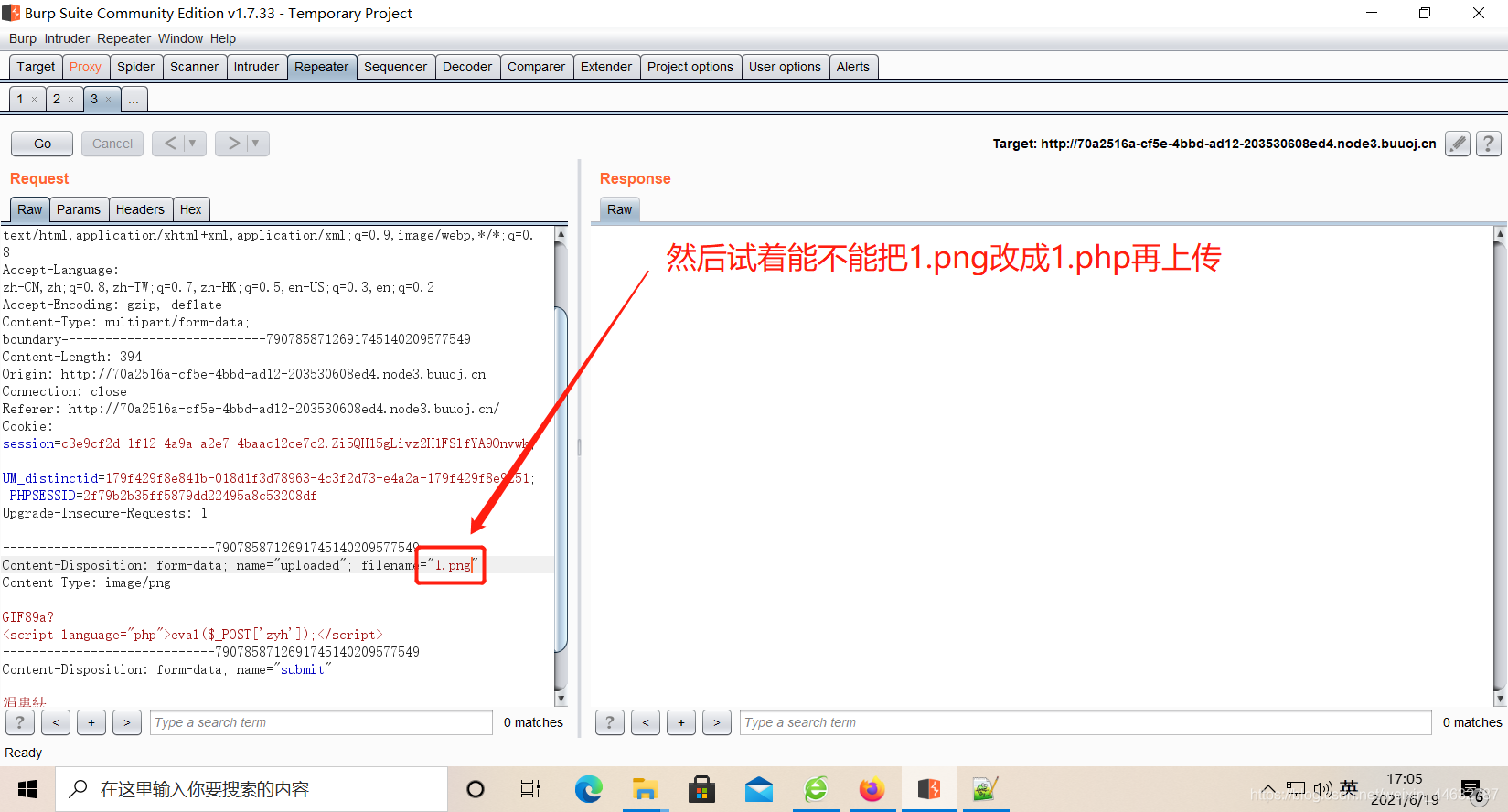Screen dimensions: 1508x812
Task: Open the green e browser taskbar icon
Action: click(816, 789)
